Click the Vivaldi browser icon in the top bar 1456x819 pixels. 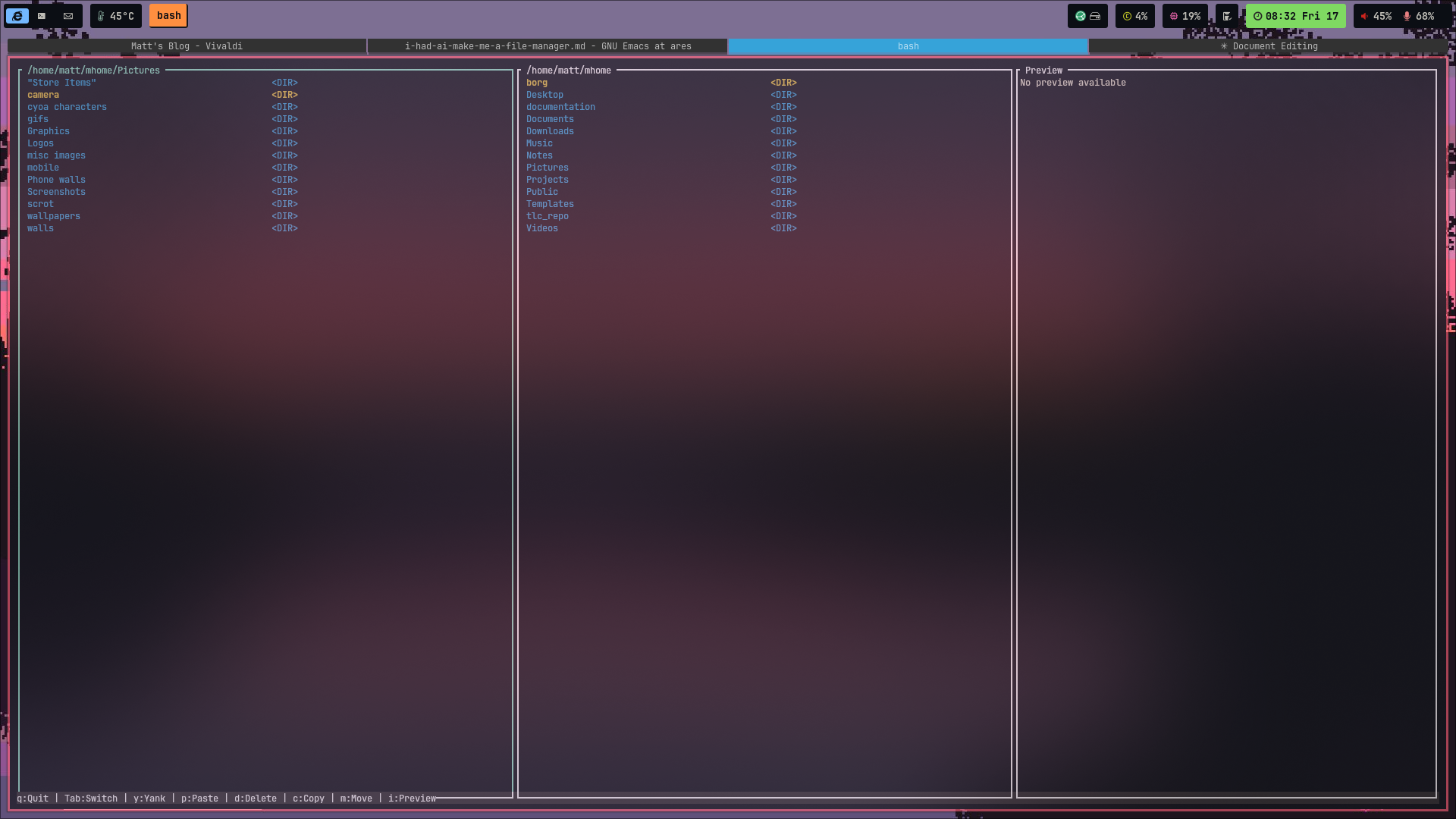[x=17, y=16]
